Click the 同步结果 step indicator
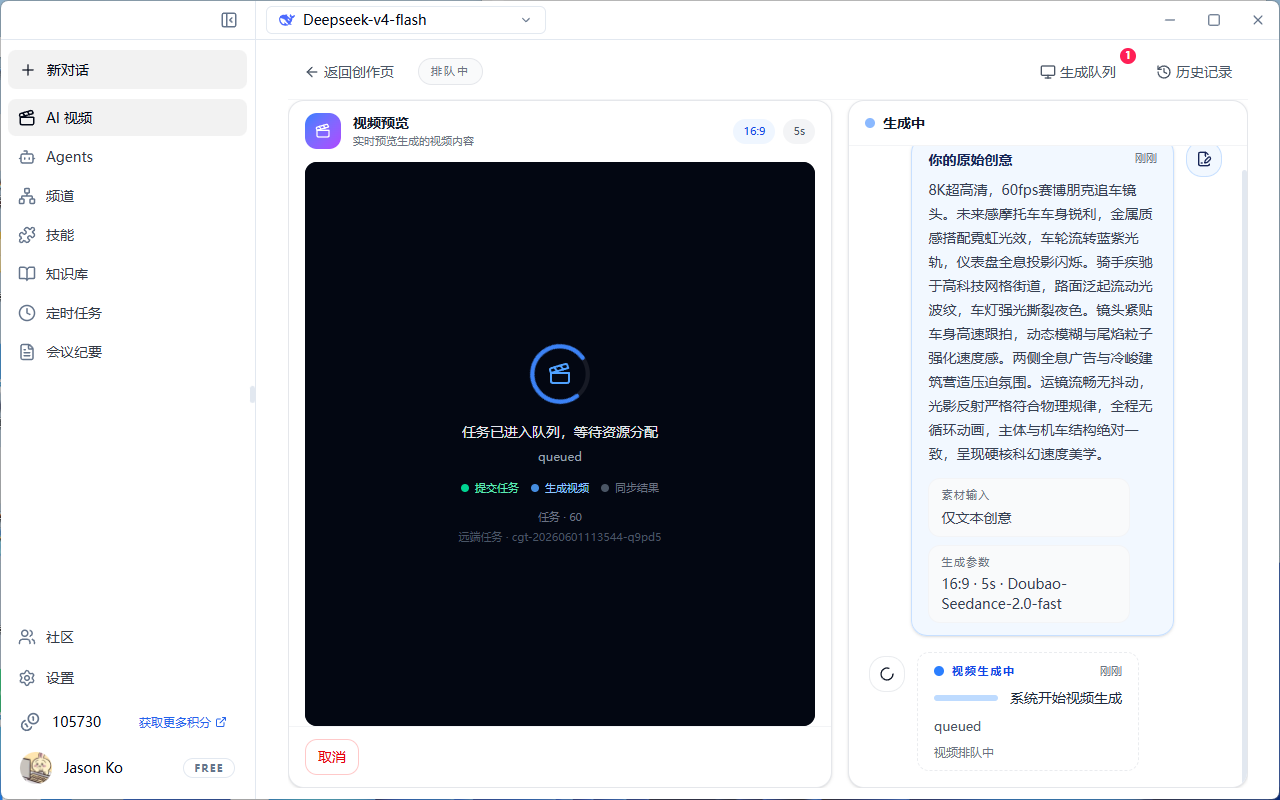Image resolution: width=1280 pixels, height=800 pixels. [630, 488]
